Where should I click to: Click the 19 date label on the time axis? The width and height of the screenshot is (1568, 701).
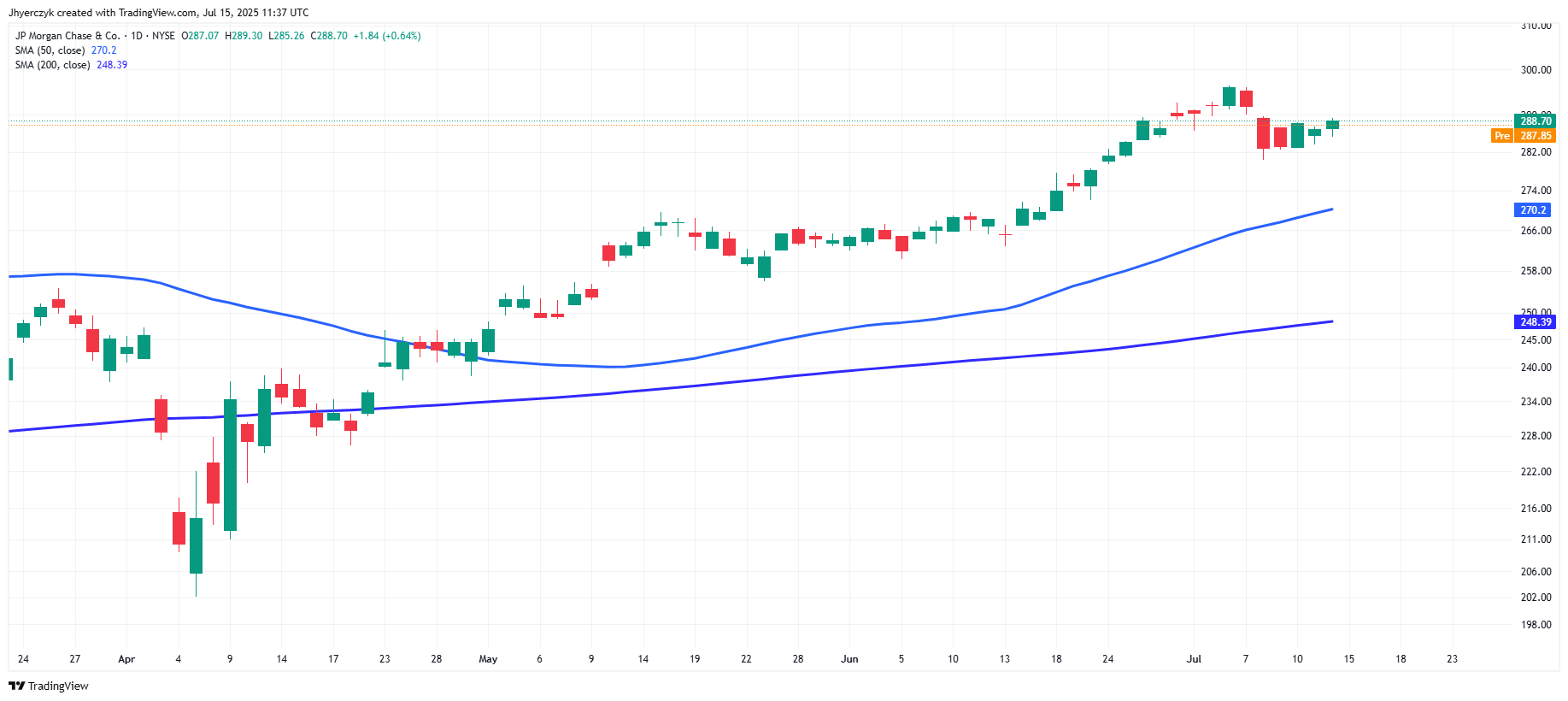tap(695, 659)
